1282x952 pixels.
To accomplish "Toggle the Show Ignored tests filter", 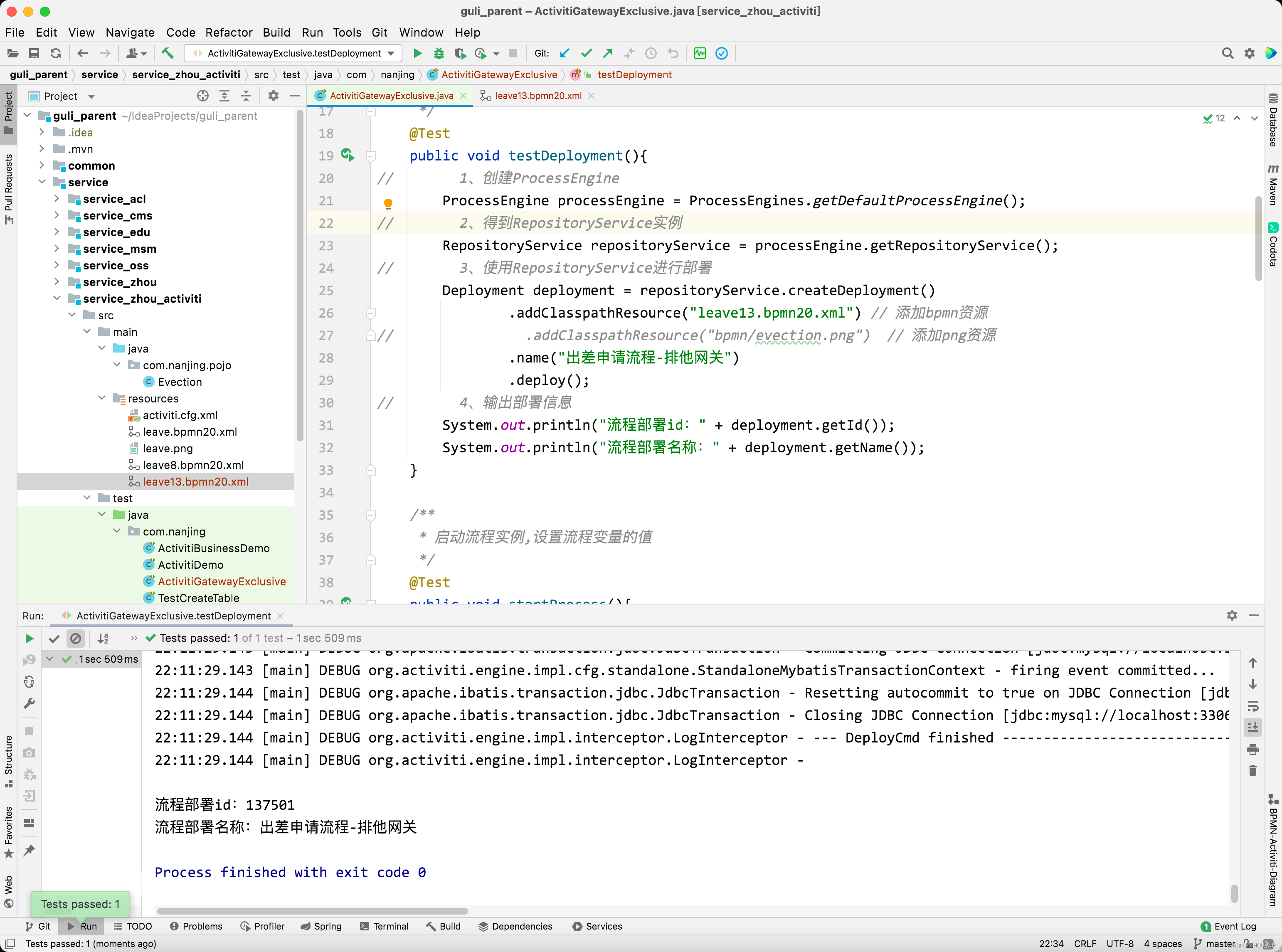I will [x=76, y=639].
